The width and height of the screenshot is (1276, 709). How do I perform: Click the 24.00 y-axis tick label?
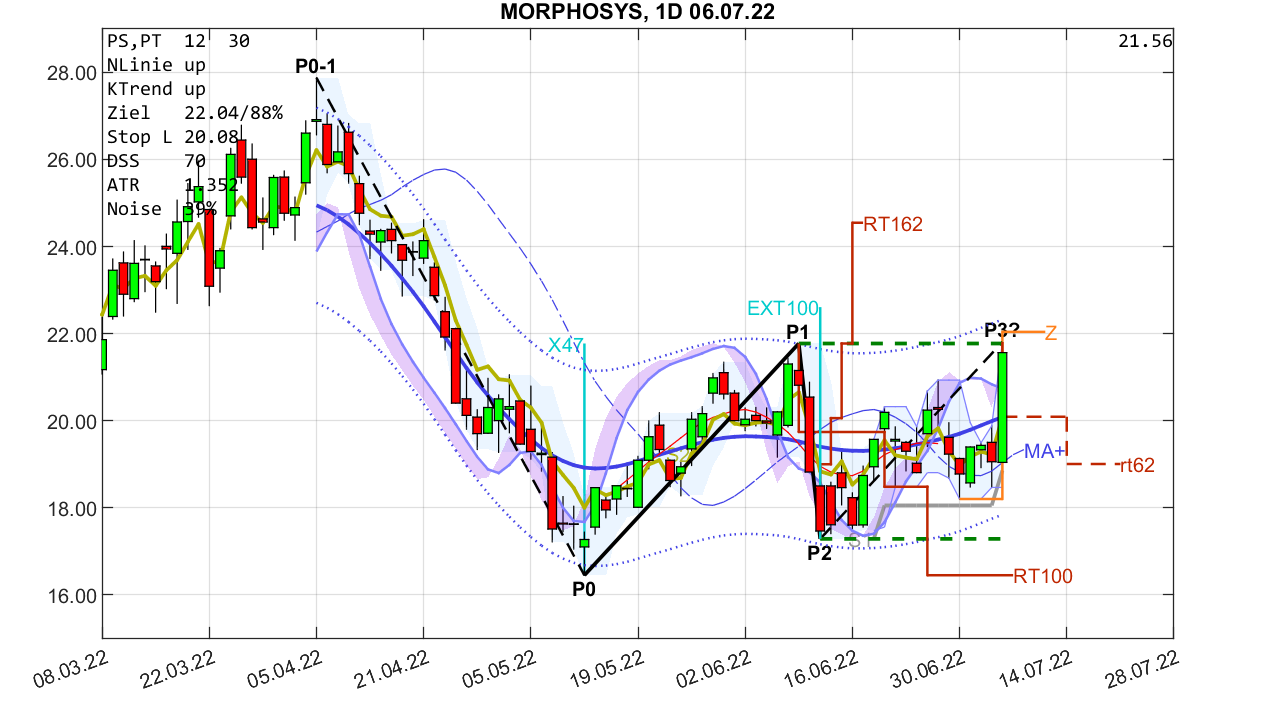[x=71, y=247]
